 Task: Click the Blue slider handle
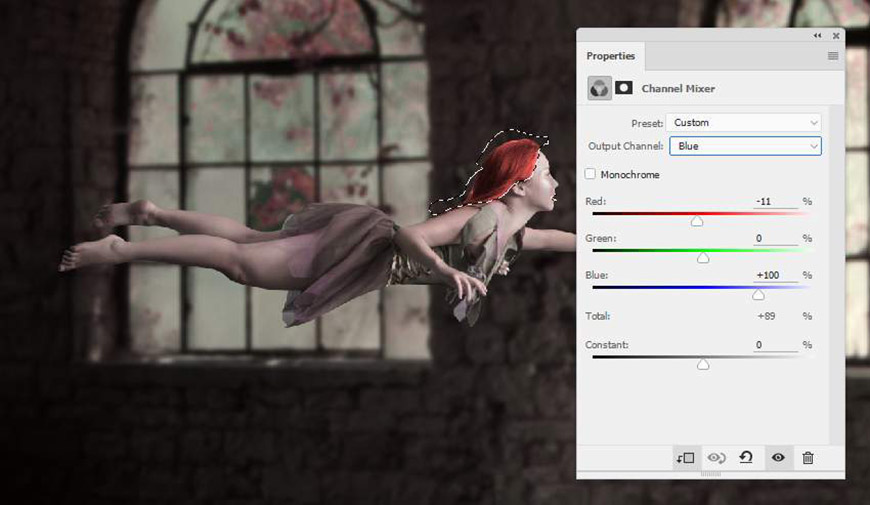click(x=758, y=295)
